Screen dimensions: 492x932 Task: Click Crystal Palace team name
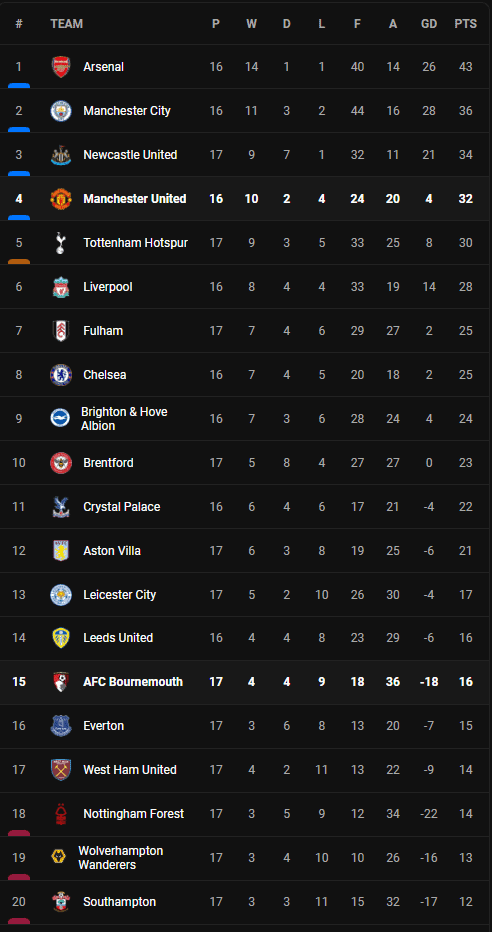(122, 506)
